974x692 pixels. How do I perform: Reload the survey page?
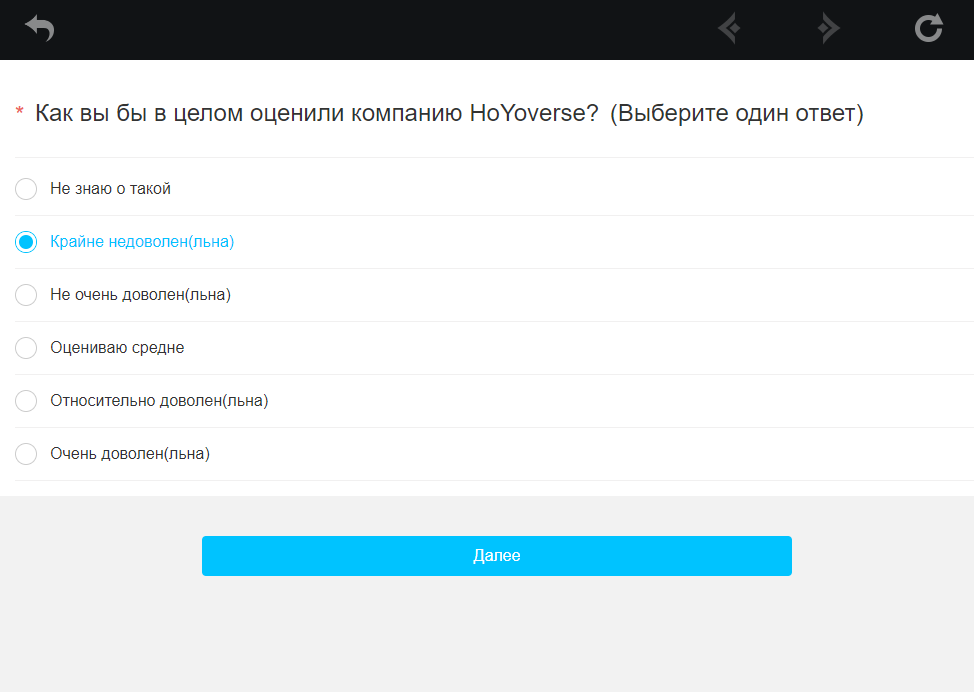coord(929,29)
